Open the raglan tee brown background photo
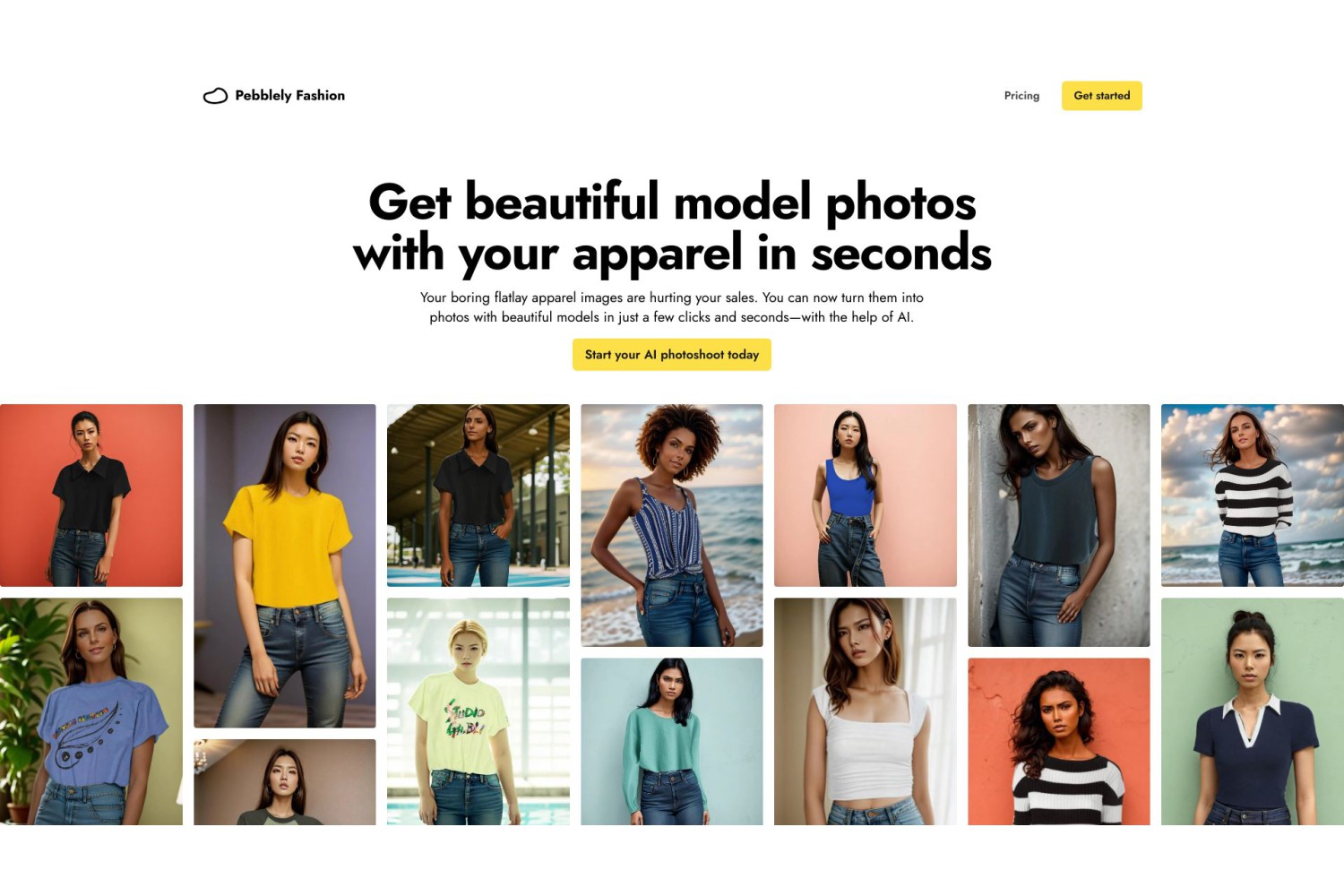The image size is (1344, 896). click(285, 782)
